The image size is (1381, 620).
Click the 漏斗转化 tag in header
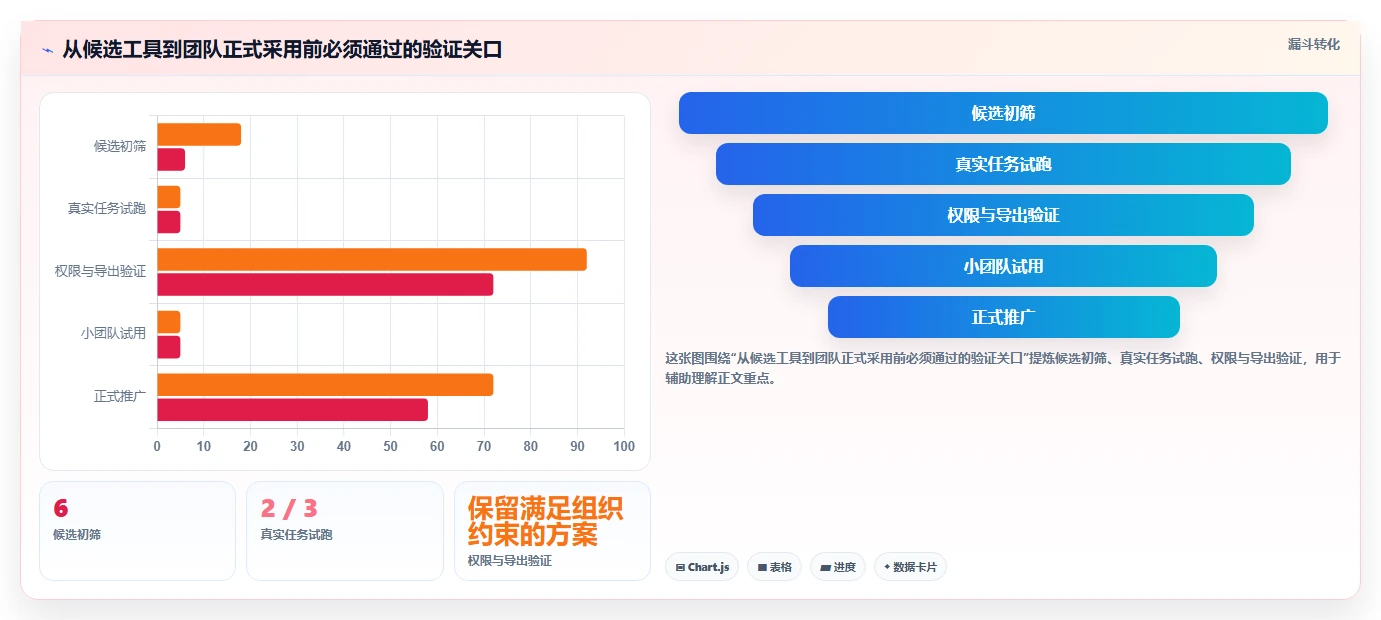[x=1313, y=44]
